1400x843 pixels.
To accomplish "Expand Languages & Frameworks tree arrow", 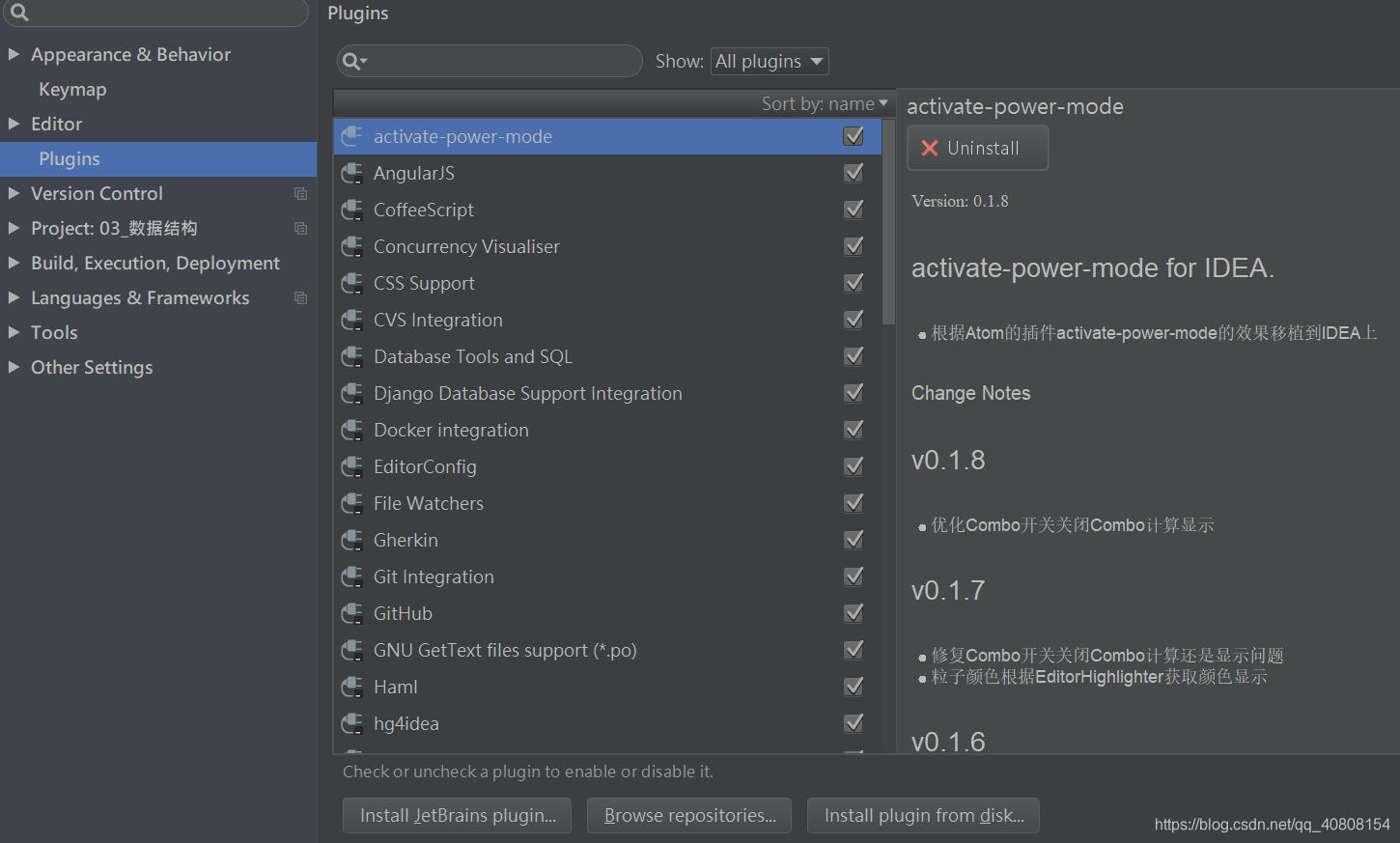I will (14, 297).
